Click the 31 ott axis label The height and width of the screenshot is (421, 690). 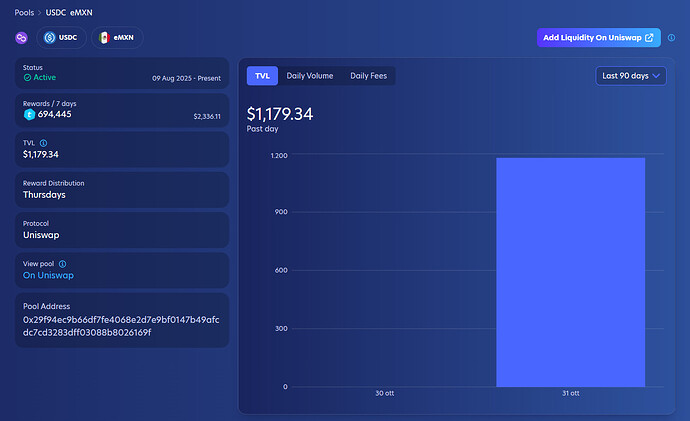[x=571, y=393]
